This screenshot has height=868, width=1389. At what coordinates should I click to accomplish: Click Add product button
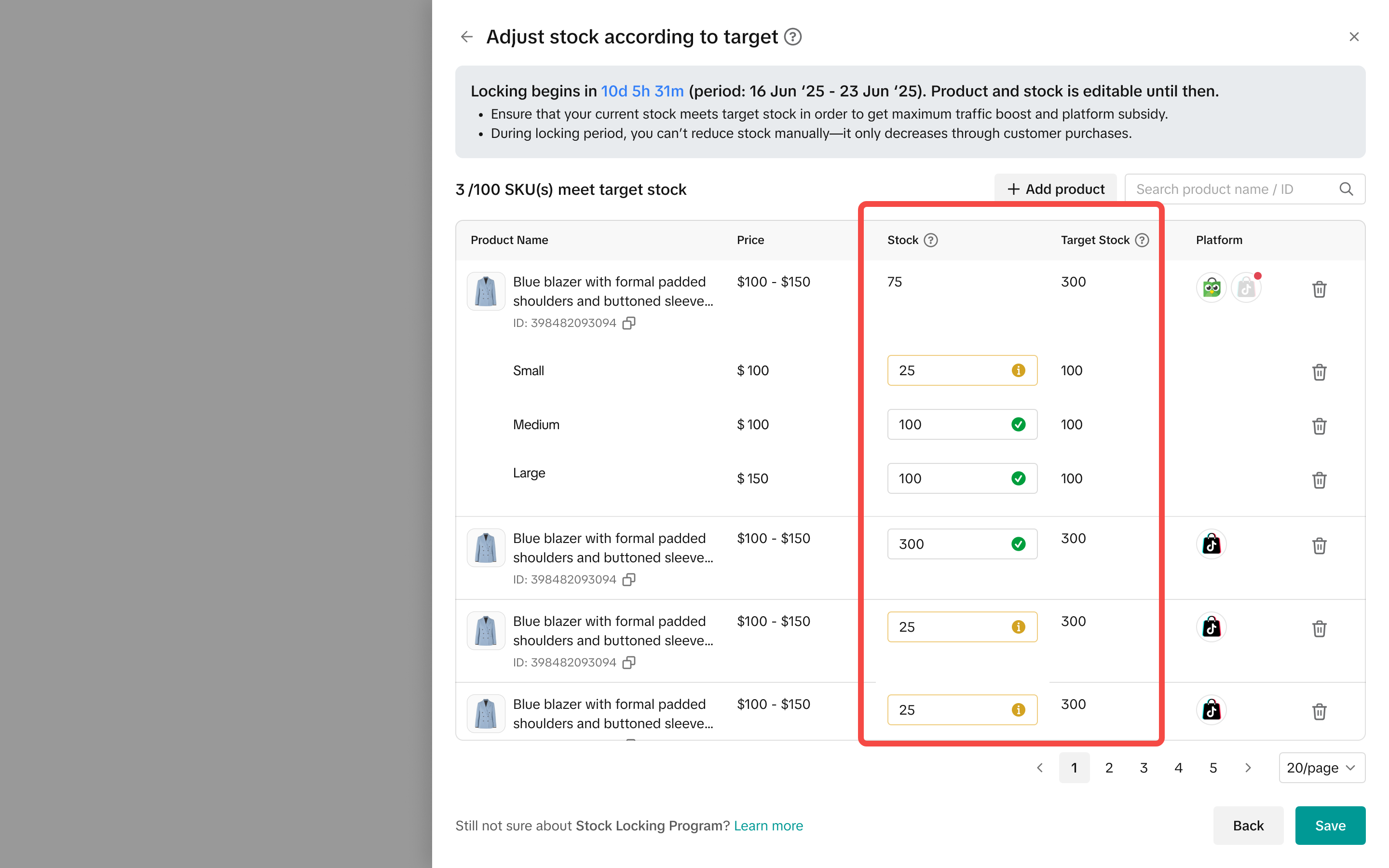tap(1056, 189)
